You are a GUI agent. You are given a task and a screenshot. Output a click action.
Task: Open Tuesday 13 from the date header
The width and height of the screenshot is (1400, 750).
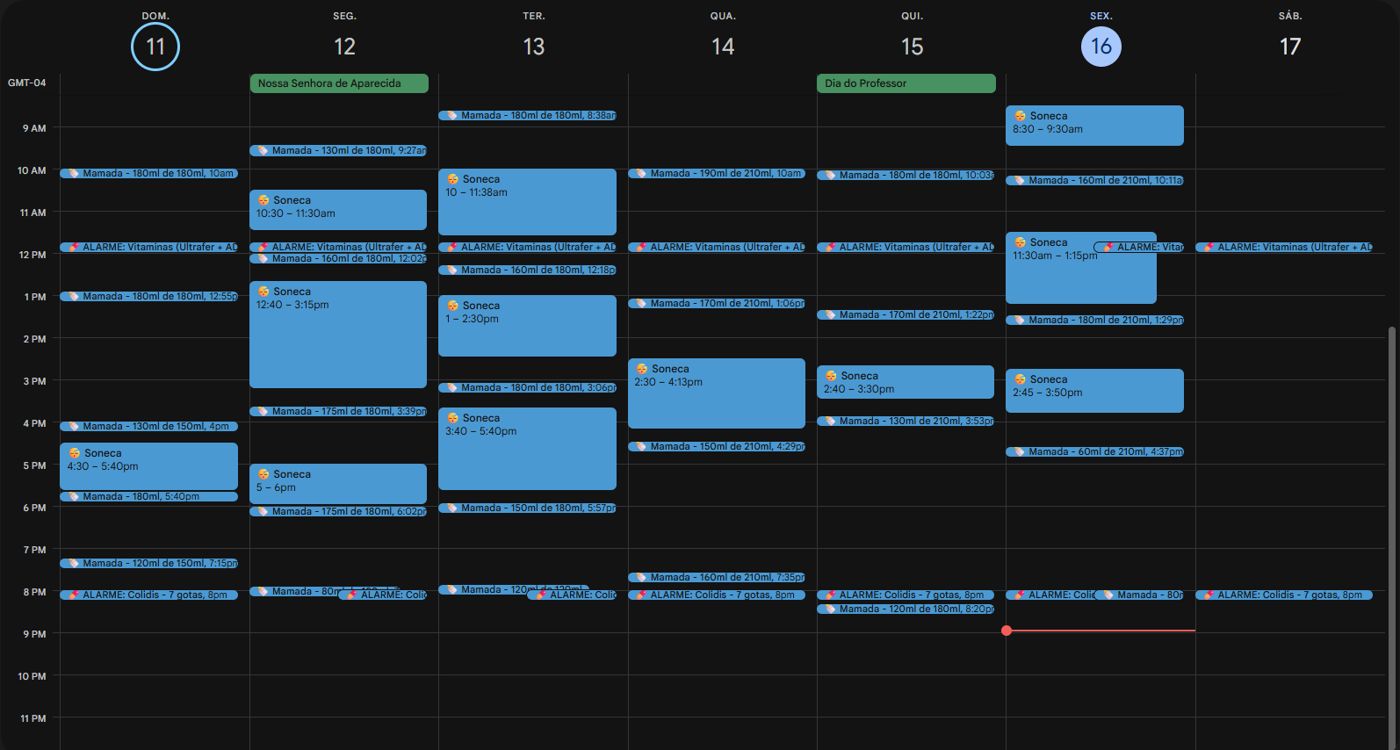click(x=534, y=47)
